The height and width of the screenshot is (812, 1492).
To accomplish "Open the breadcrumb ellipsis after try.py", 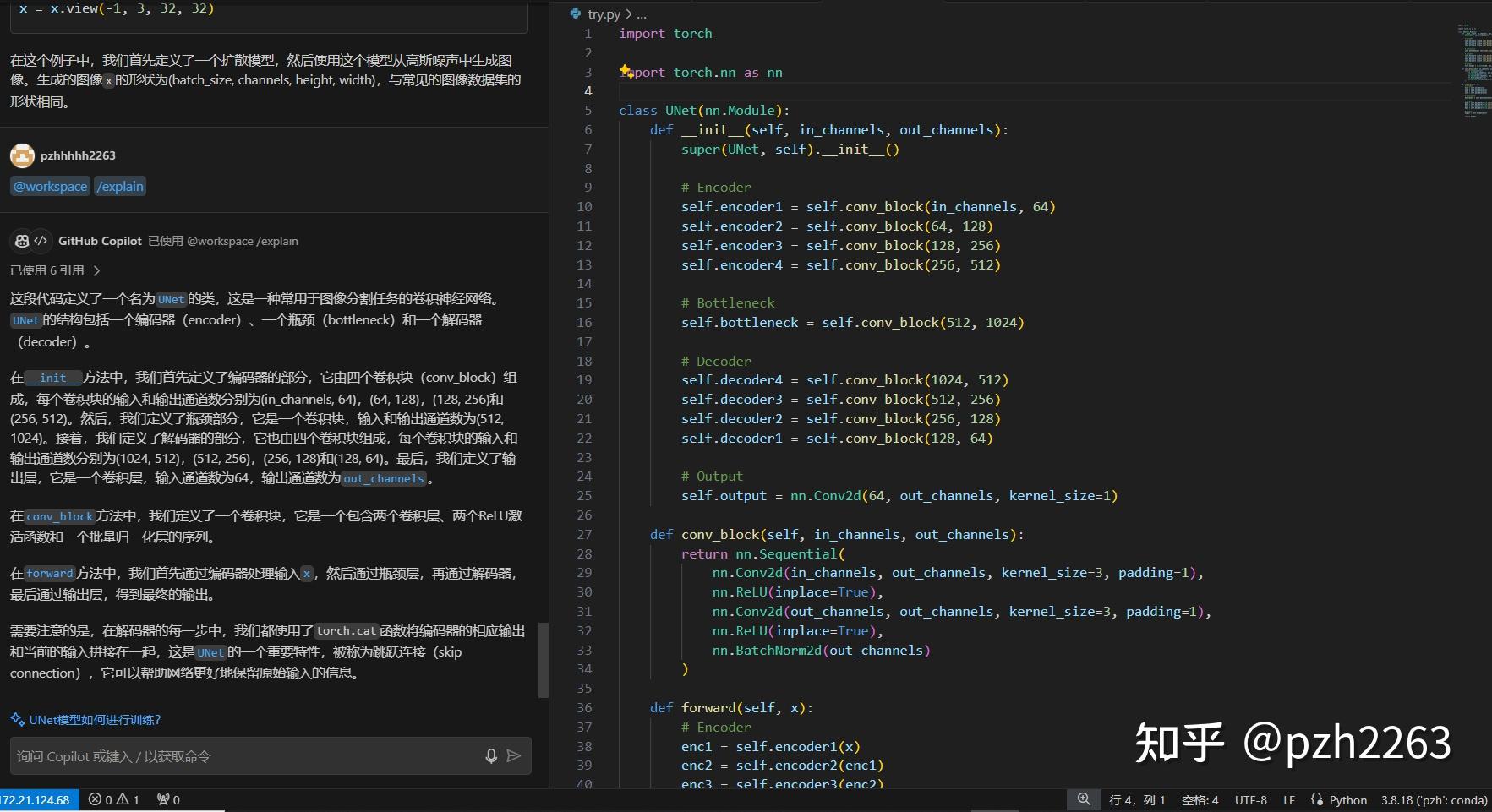I will (x=642, y=14).
